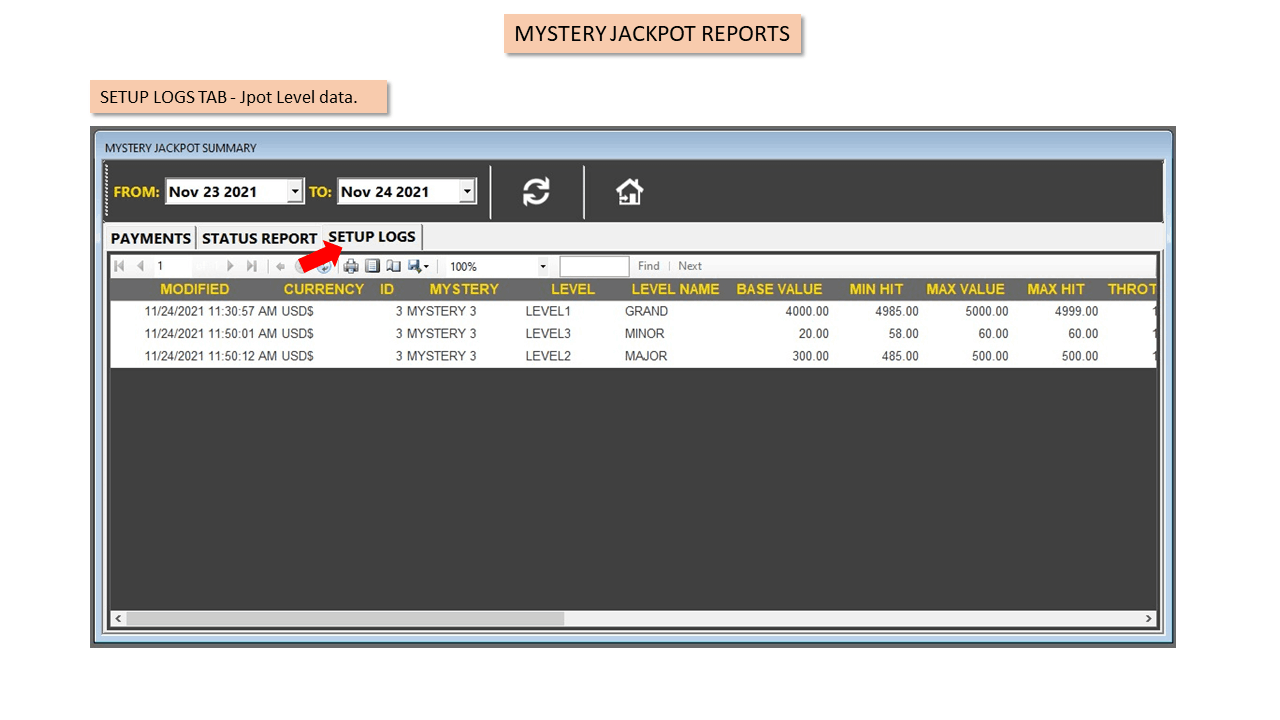Expand the TO date picker dropdown
The width and height of the screenshot is (1280, 720).
click(x=467, y=191)
